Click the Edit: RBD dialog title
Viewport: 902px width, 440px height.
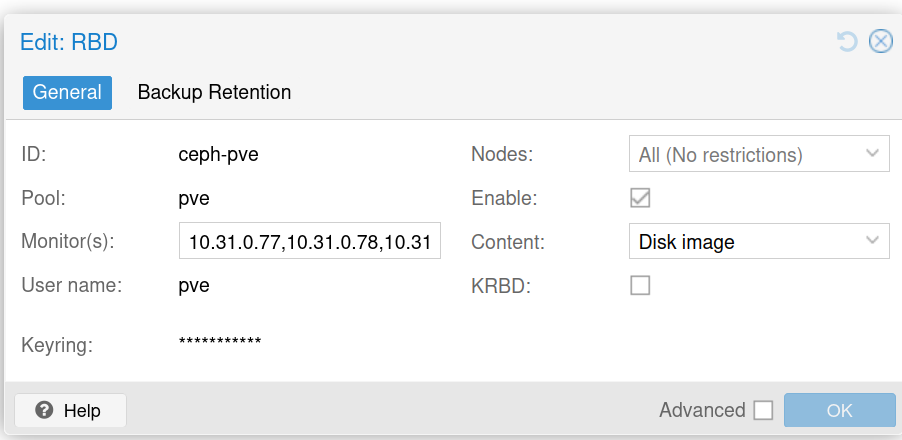69,42
